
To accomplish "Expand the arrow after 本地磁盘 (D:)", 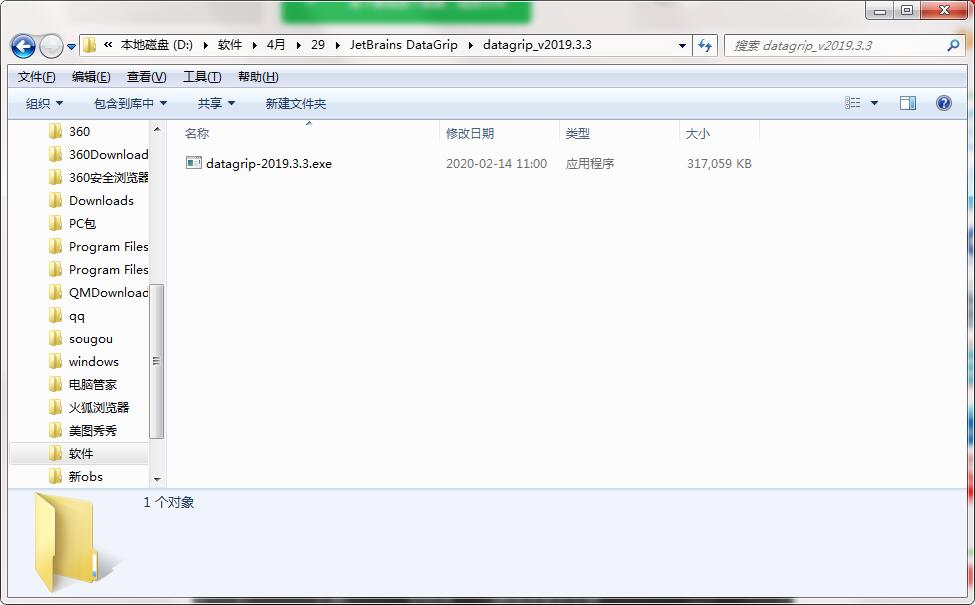I will pos(205,45).
